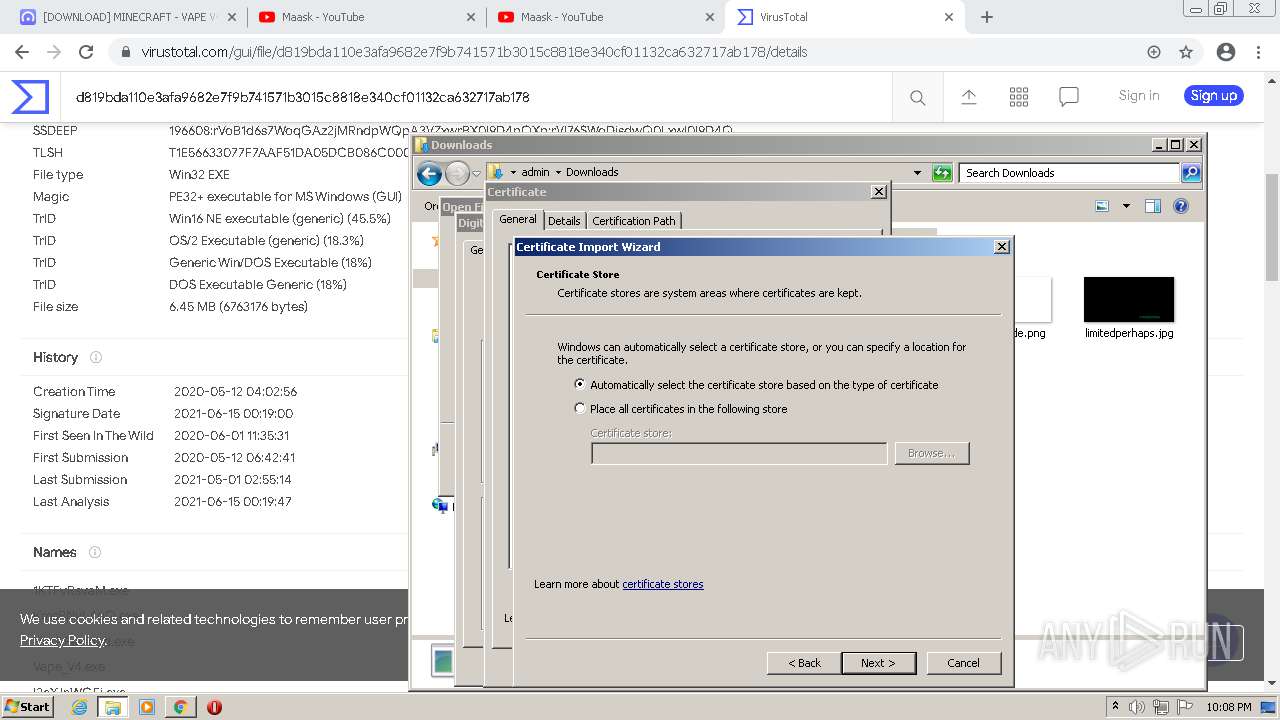Open Windows Explorer taskbar button

pos(113,707)
